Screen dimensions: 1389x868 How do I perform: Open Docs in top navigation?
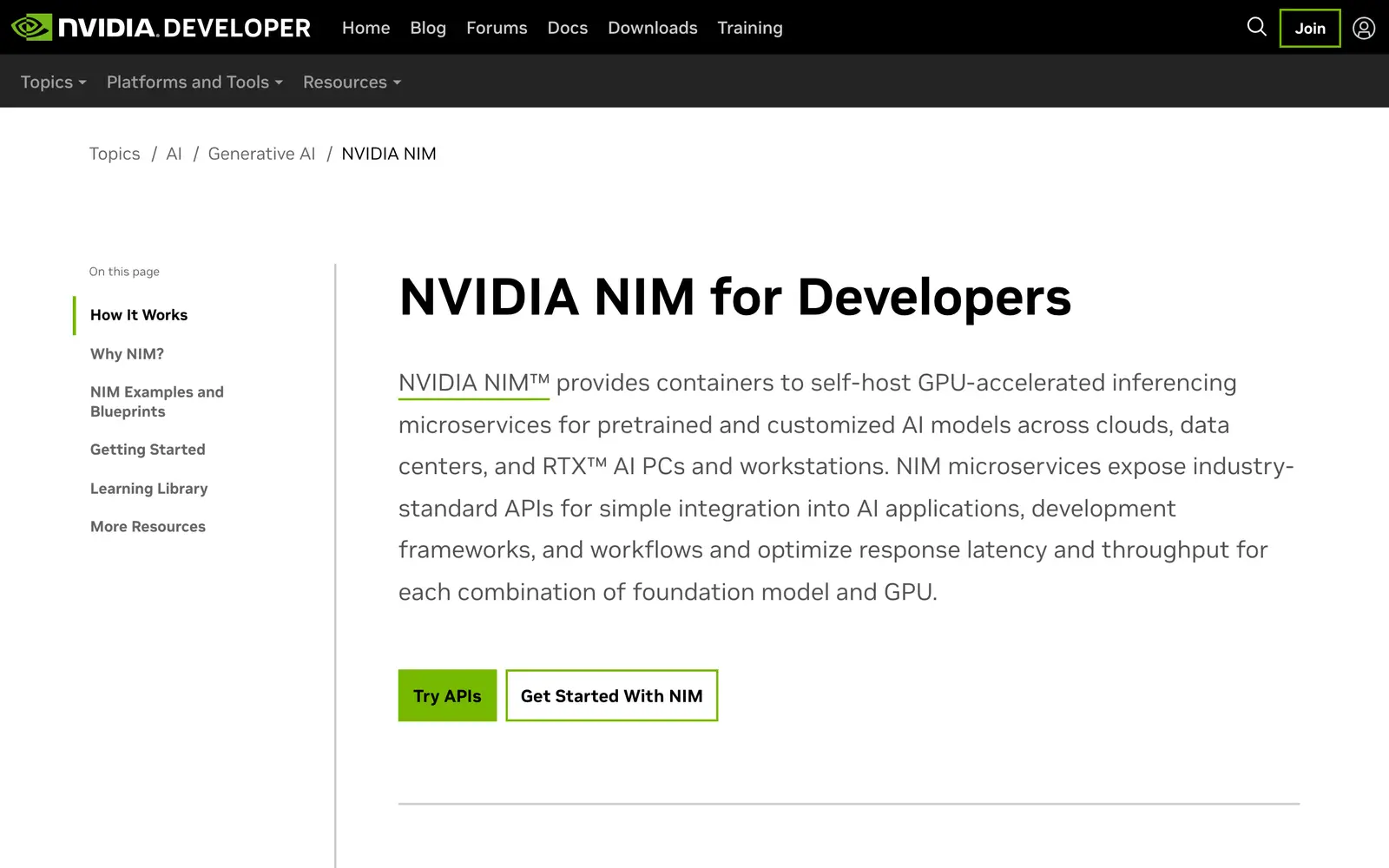[x=568, y=28]
